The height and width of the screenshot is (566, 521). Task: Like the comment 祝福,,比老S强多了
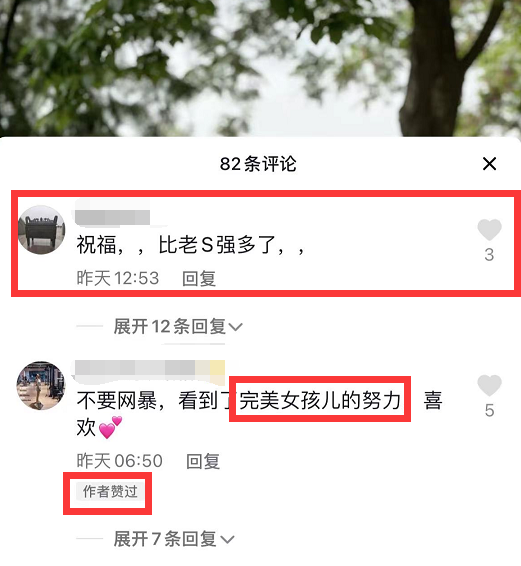489,230
